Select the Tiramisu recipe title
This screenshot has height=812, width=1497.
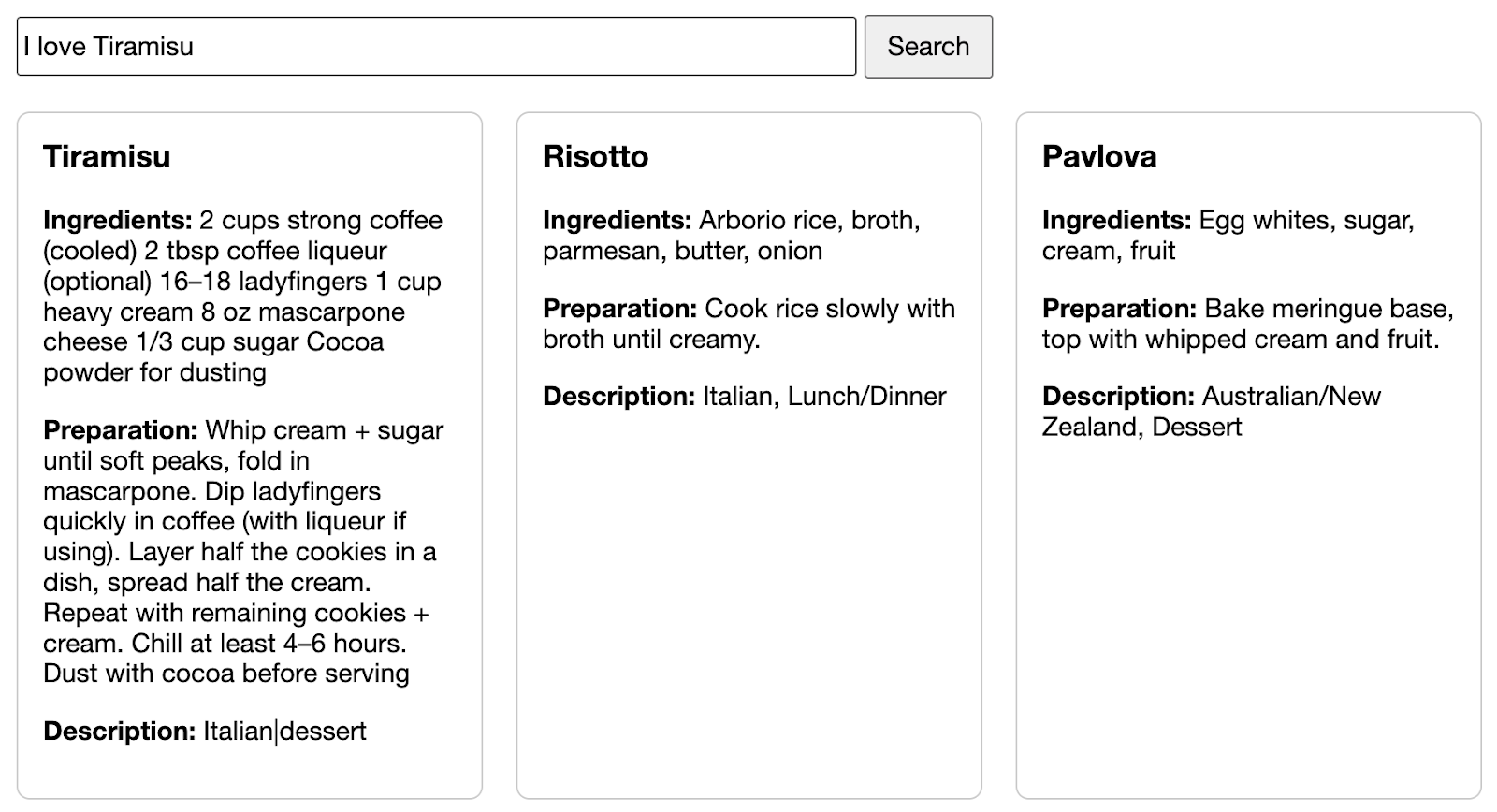(x=107, y=156)
